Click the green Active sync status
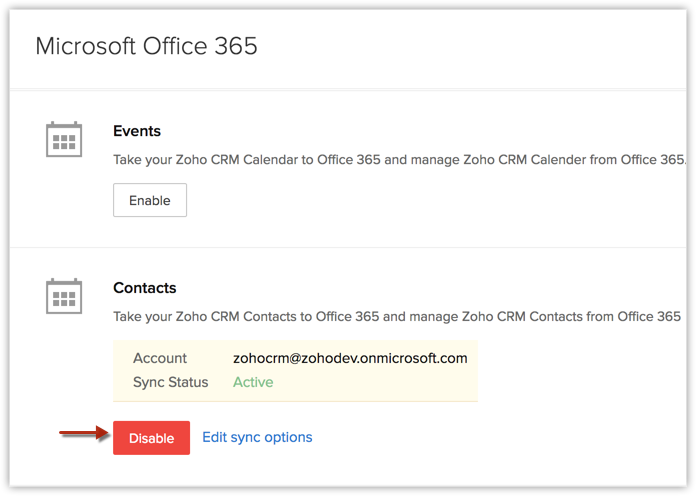This screenshot has width=696, height=496. (253, 382)
